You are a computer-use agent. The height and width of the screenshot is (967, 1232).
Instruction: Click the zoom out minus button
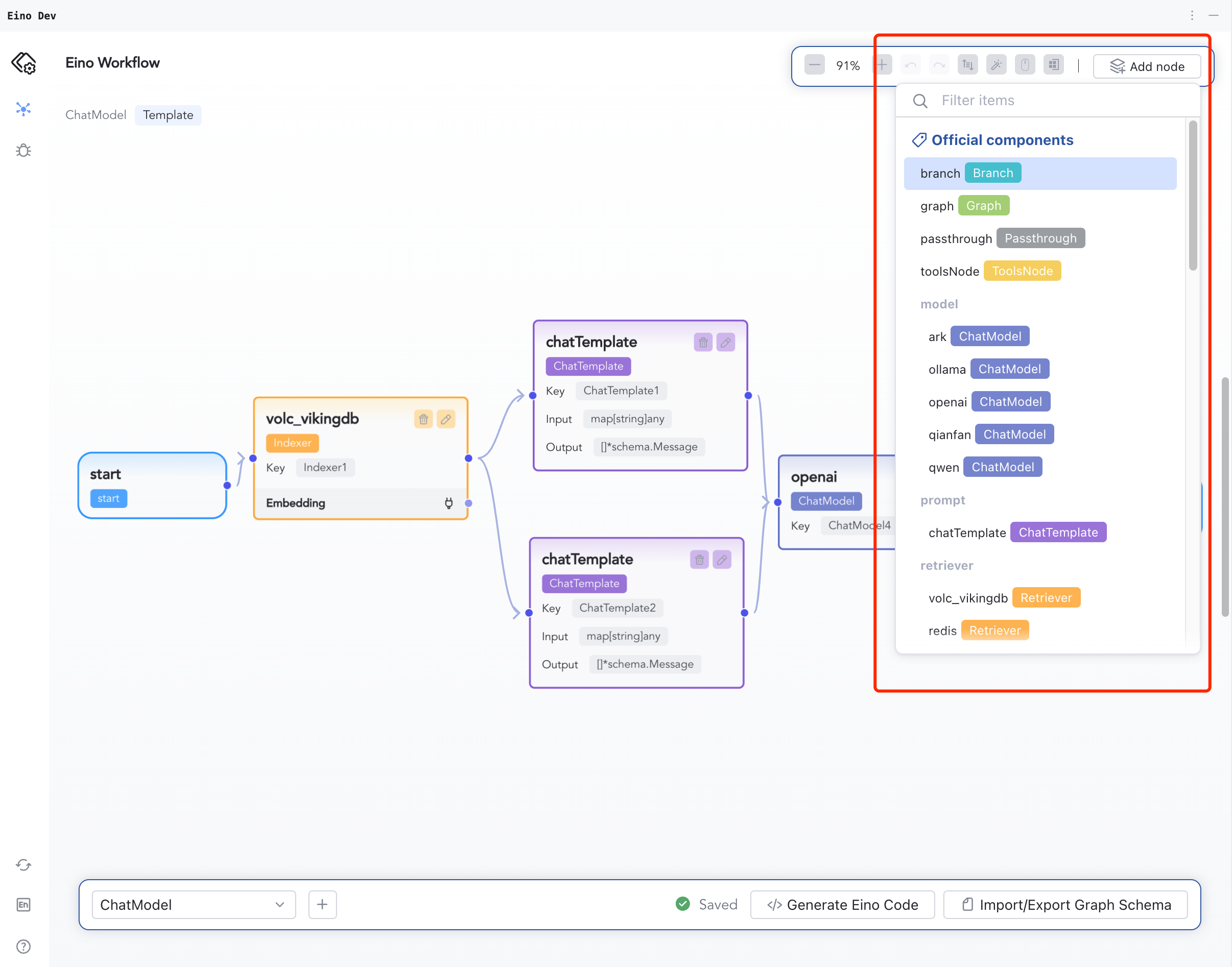814,65
